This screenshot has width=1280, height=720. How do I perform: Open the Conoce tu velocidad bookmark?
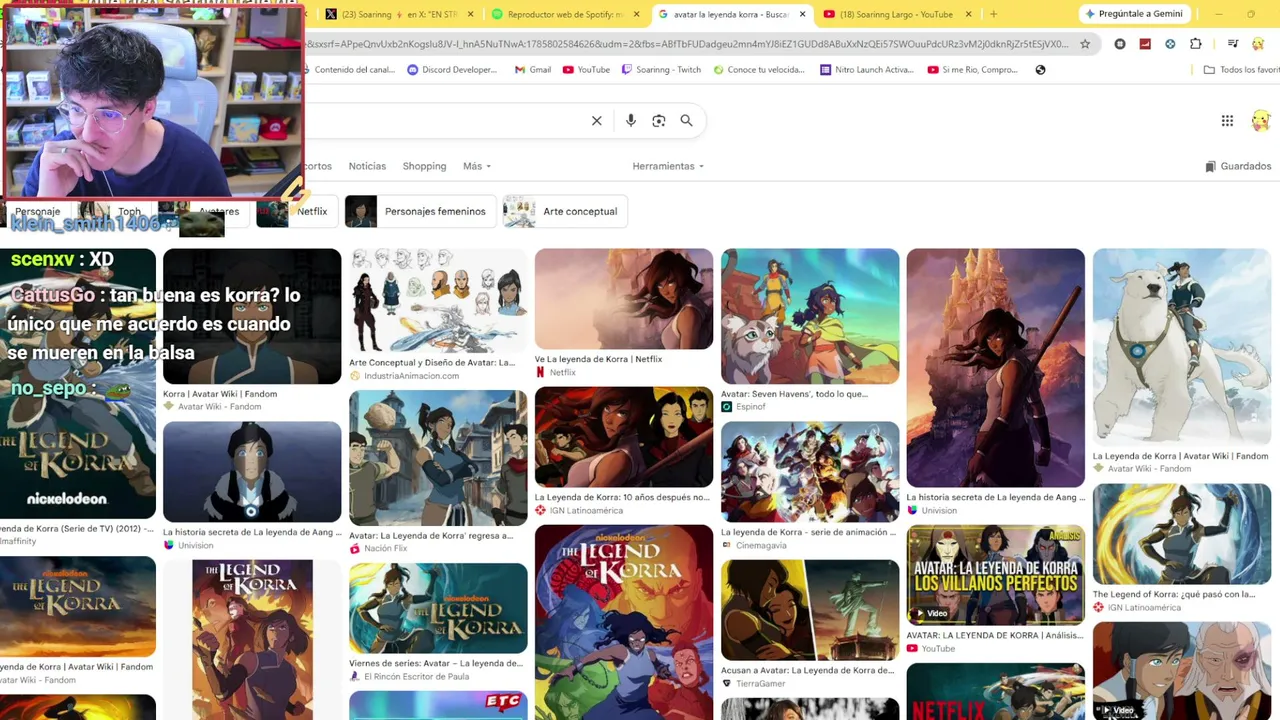758,70
